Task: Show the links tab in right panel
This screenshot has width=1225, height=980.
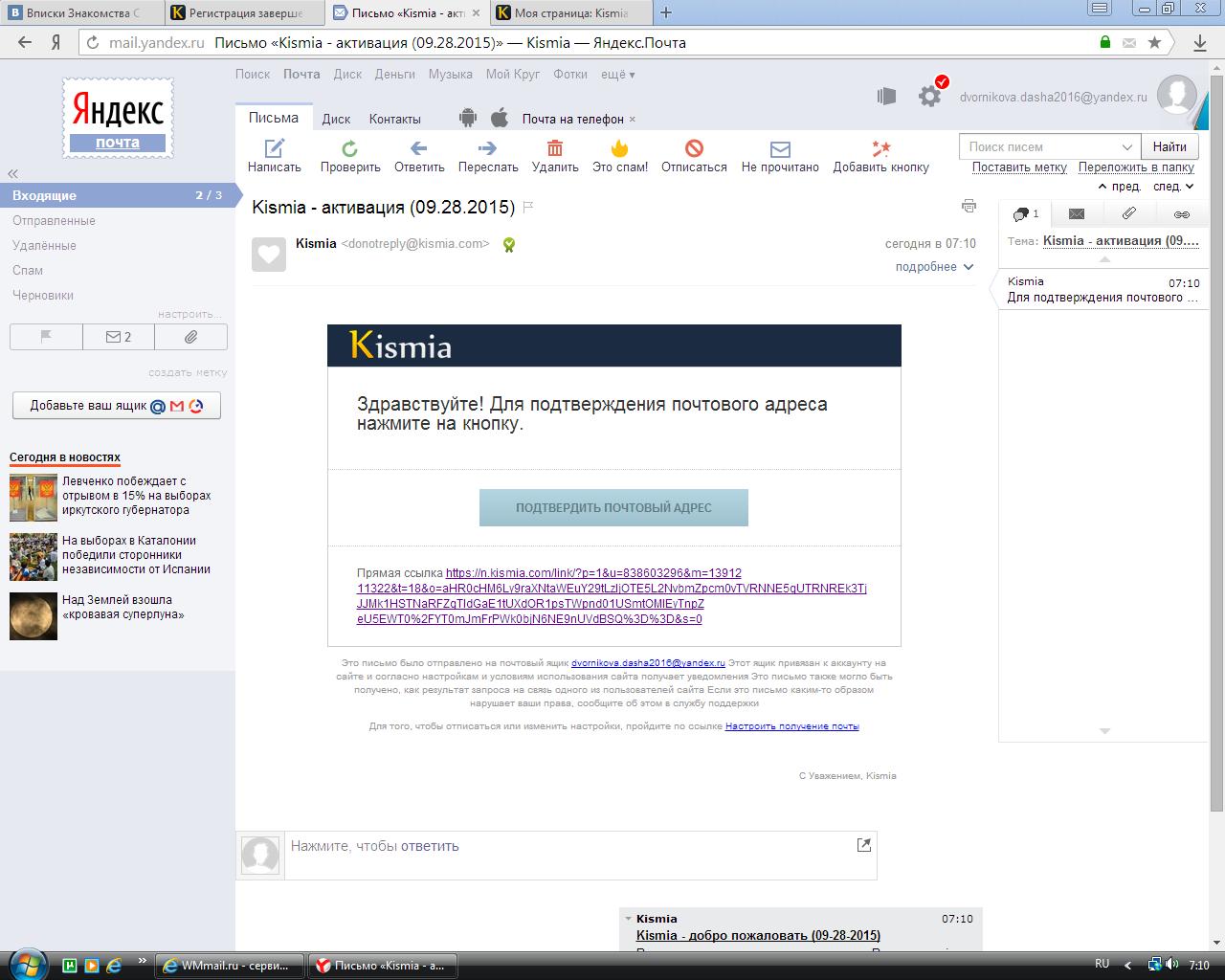Action: (1182, 213)
